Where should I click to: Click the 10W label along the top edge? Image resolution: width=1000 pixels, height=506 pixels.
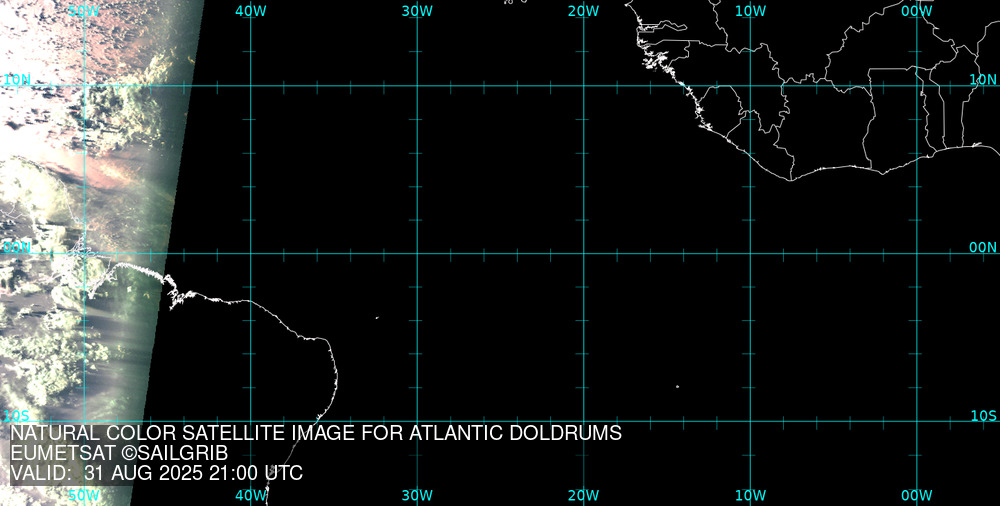click(x=751, y=11)
